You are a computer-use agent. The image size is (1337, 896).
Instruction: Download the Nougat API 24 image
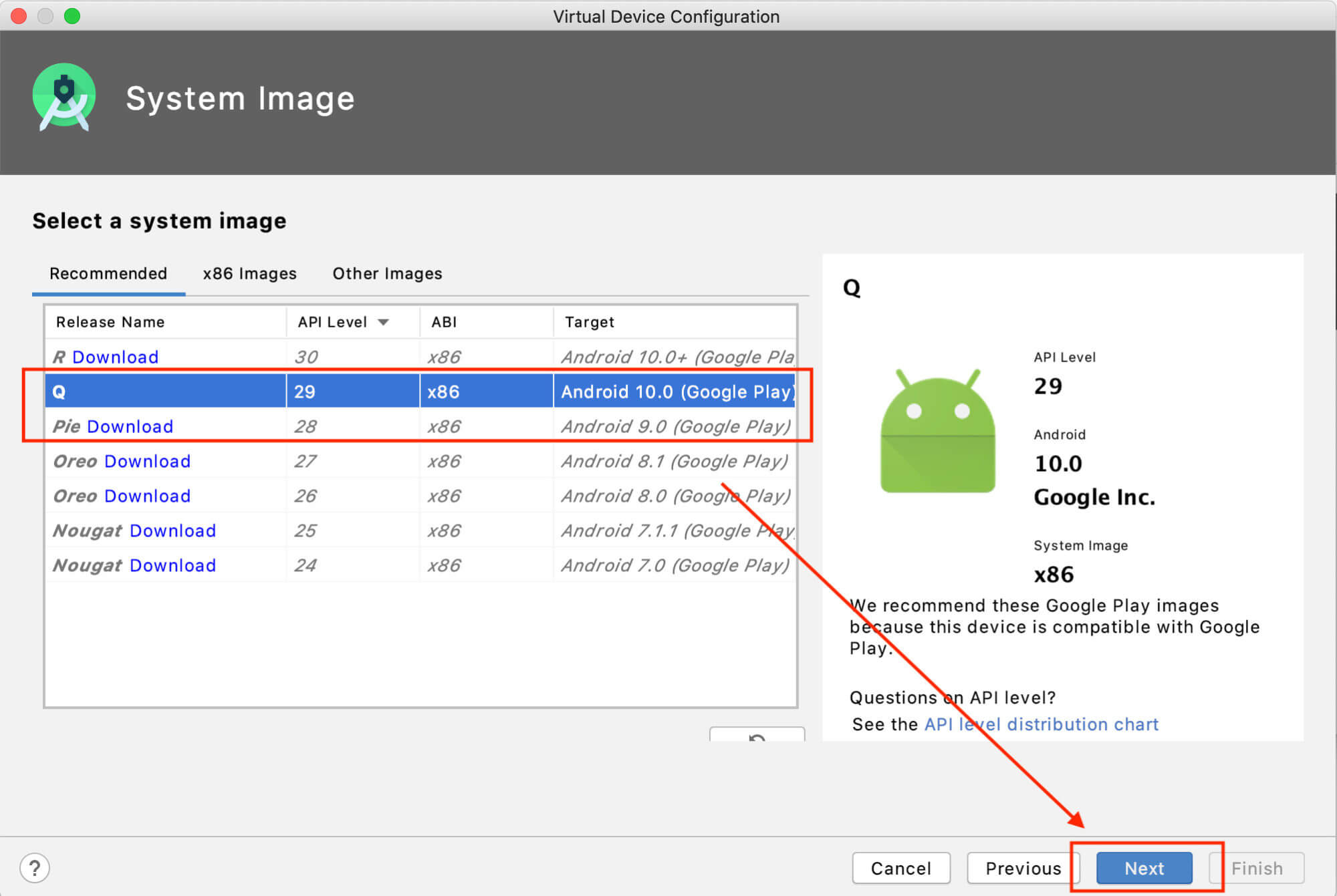(x=172, y=565)
